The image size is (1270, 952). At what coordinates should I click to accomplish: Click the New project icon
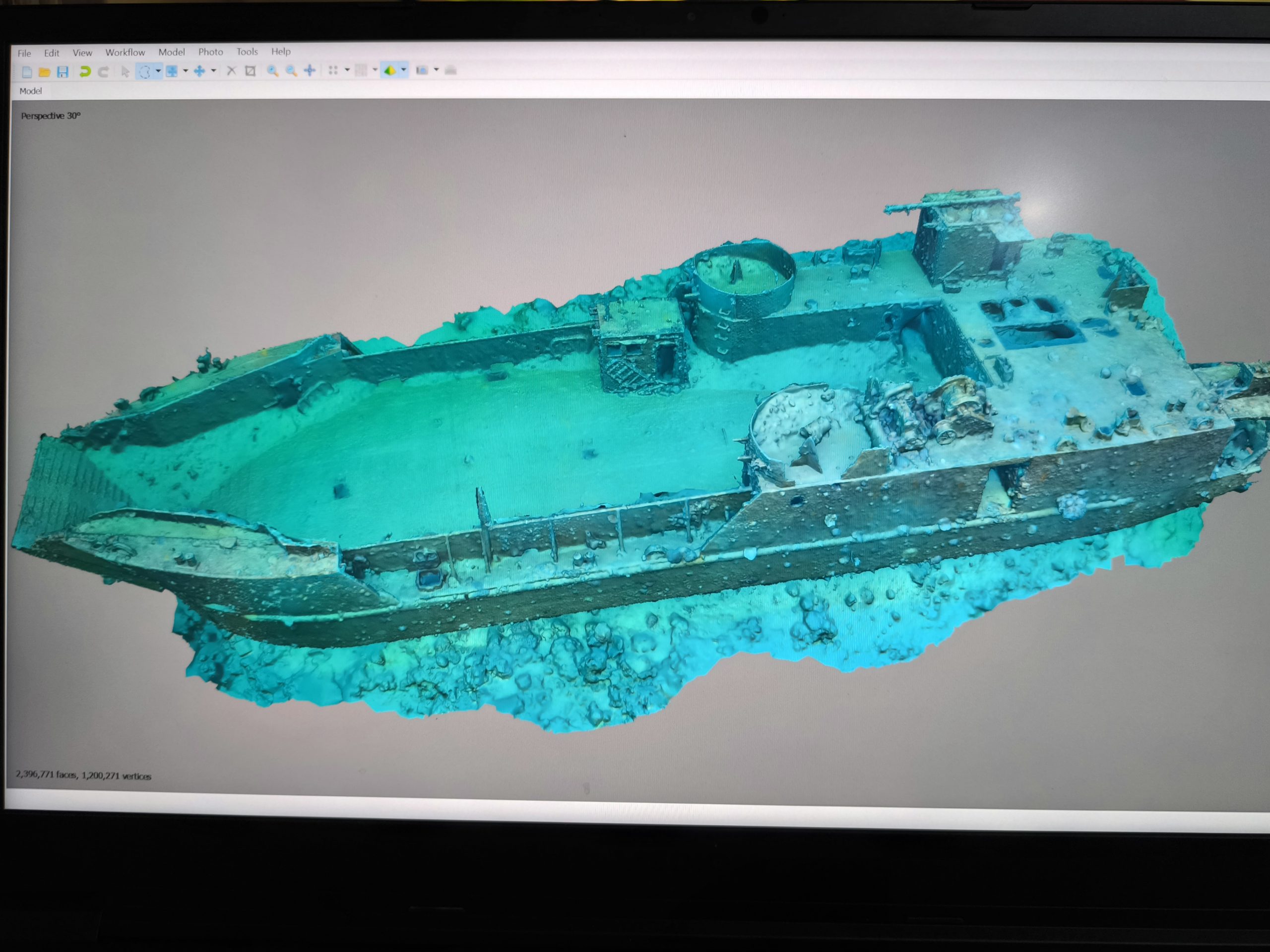[26, 72]
